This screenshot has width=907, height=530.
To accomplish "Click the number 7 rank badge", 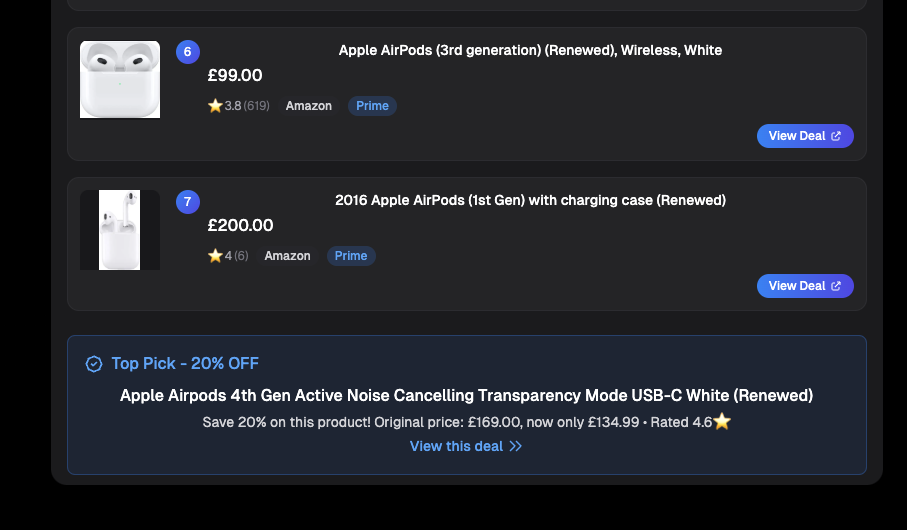I will [188, 202].
